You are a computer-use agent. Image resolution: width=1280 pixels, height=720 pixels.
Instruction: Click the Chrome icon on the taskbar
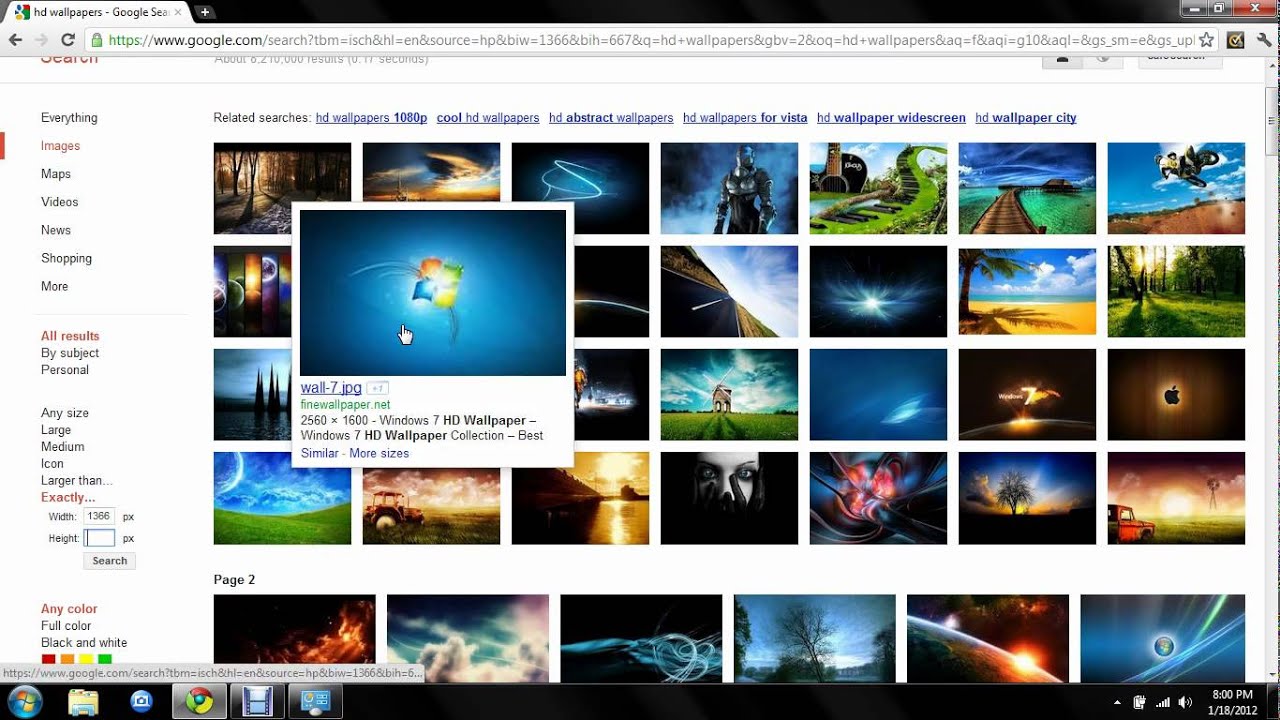pos(200,702)
